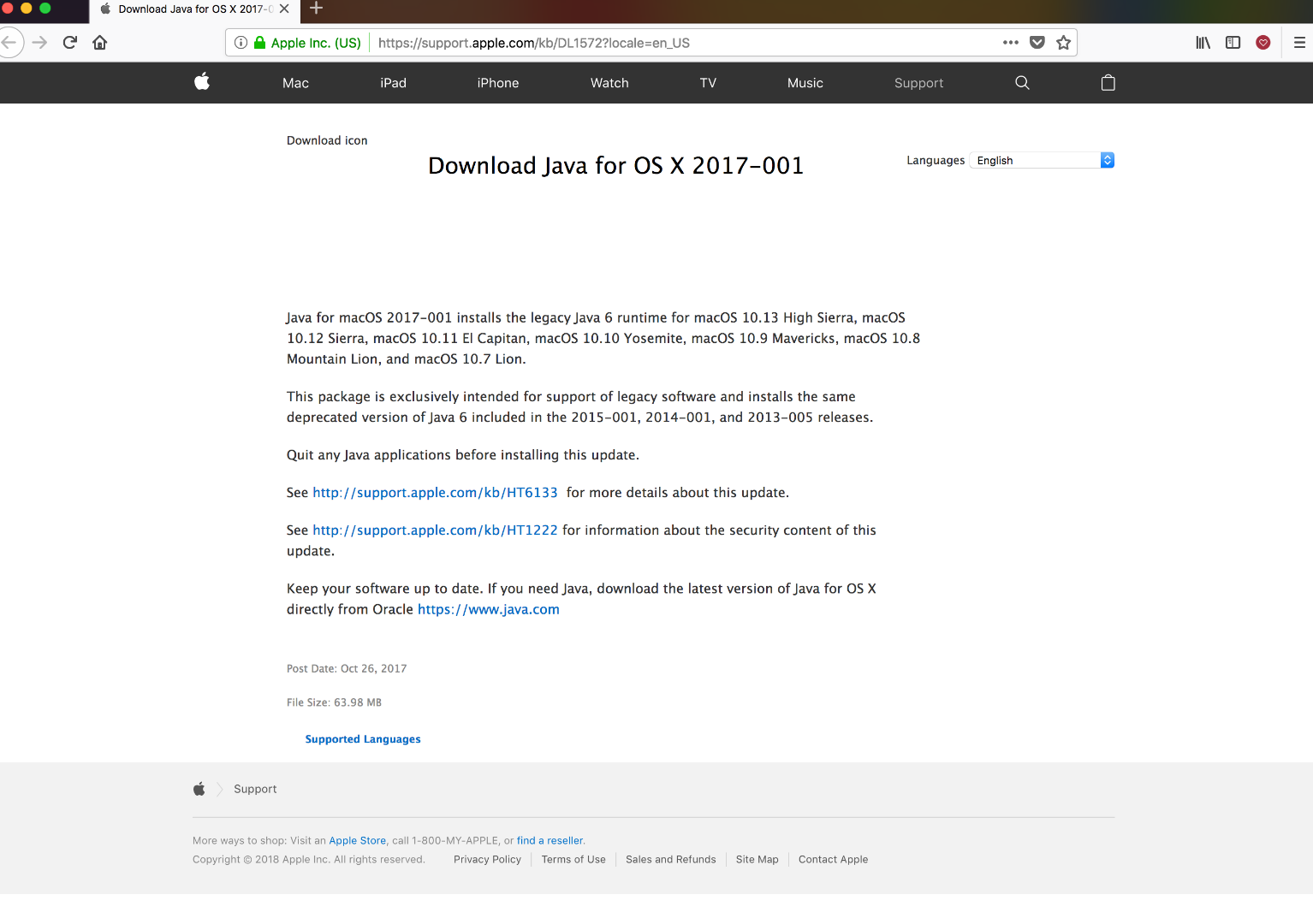Open the Languages dropdown set to English
Viewport: 1313px width, 924px height.
(x=1042, y=160)
